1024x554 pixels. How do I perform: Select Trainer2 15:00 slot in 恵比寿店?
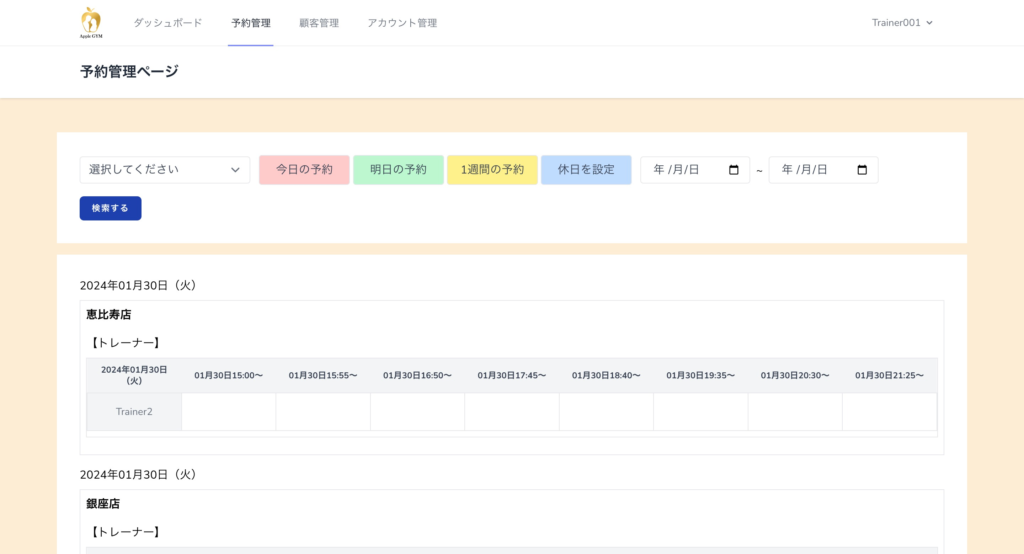pos(228,412)
